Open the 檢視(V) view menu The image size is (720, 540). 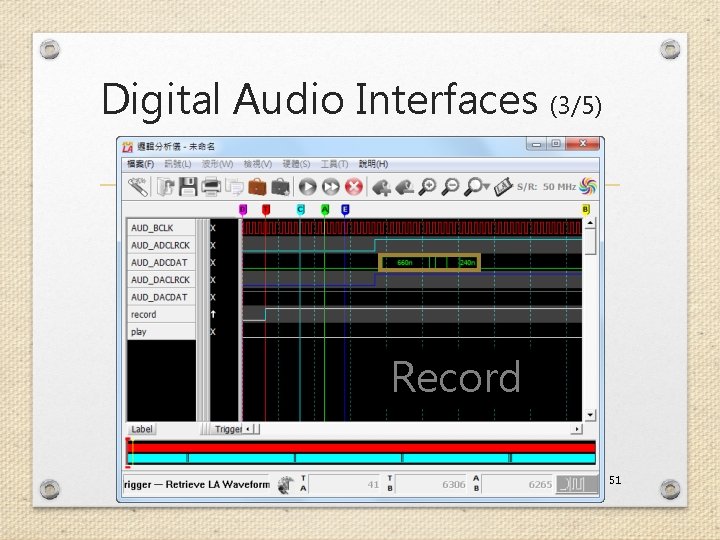pos(258,164)
